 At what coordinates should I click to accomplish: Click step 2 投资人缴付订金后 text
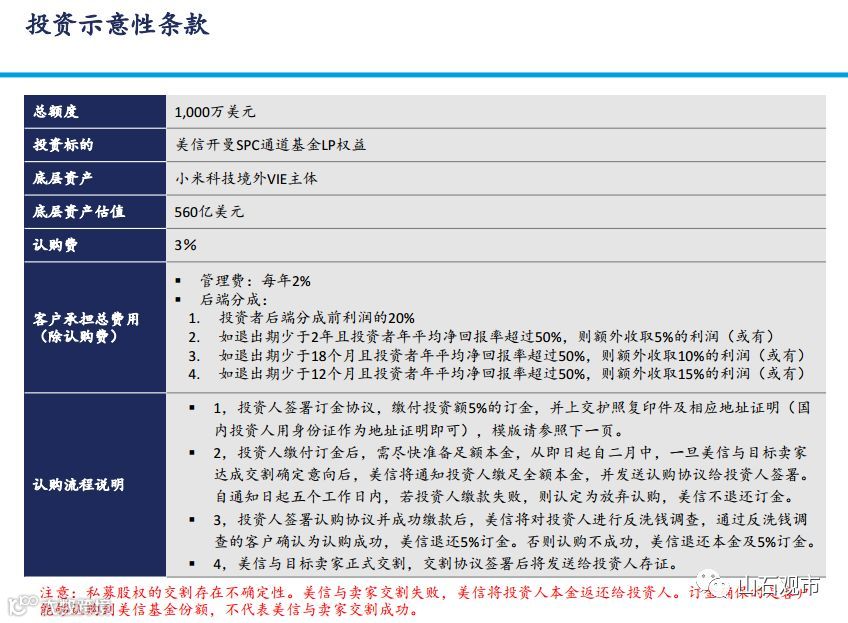point(511,474)
